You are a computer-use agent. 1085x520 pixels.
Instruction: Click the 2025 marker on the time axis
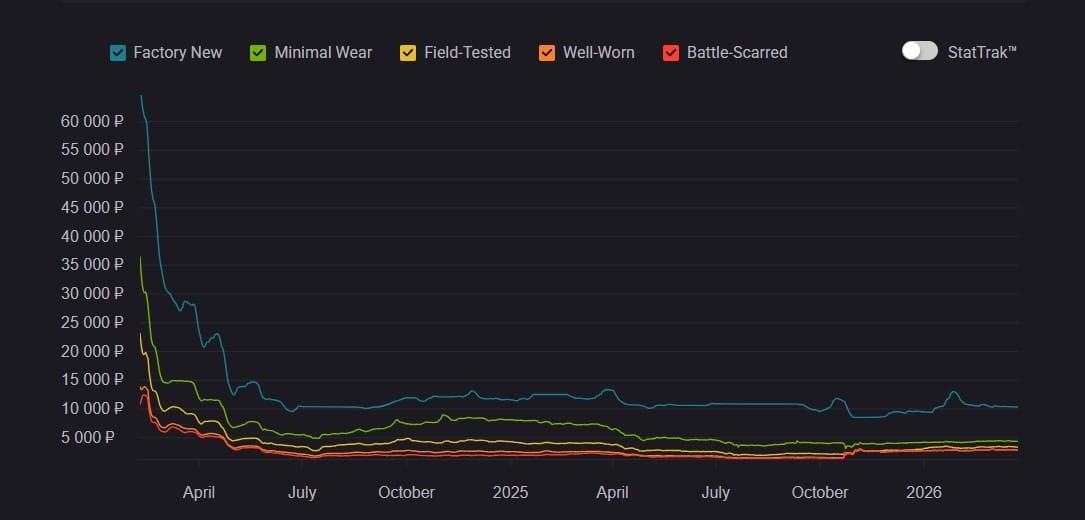coord(510,492)
